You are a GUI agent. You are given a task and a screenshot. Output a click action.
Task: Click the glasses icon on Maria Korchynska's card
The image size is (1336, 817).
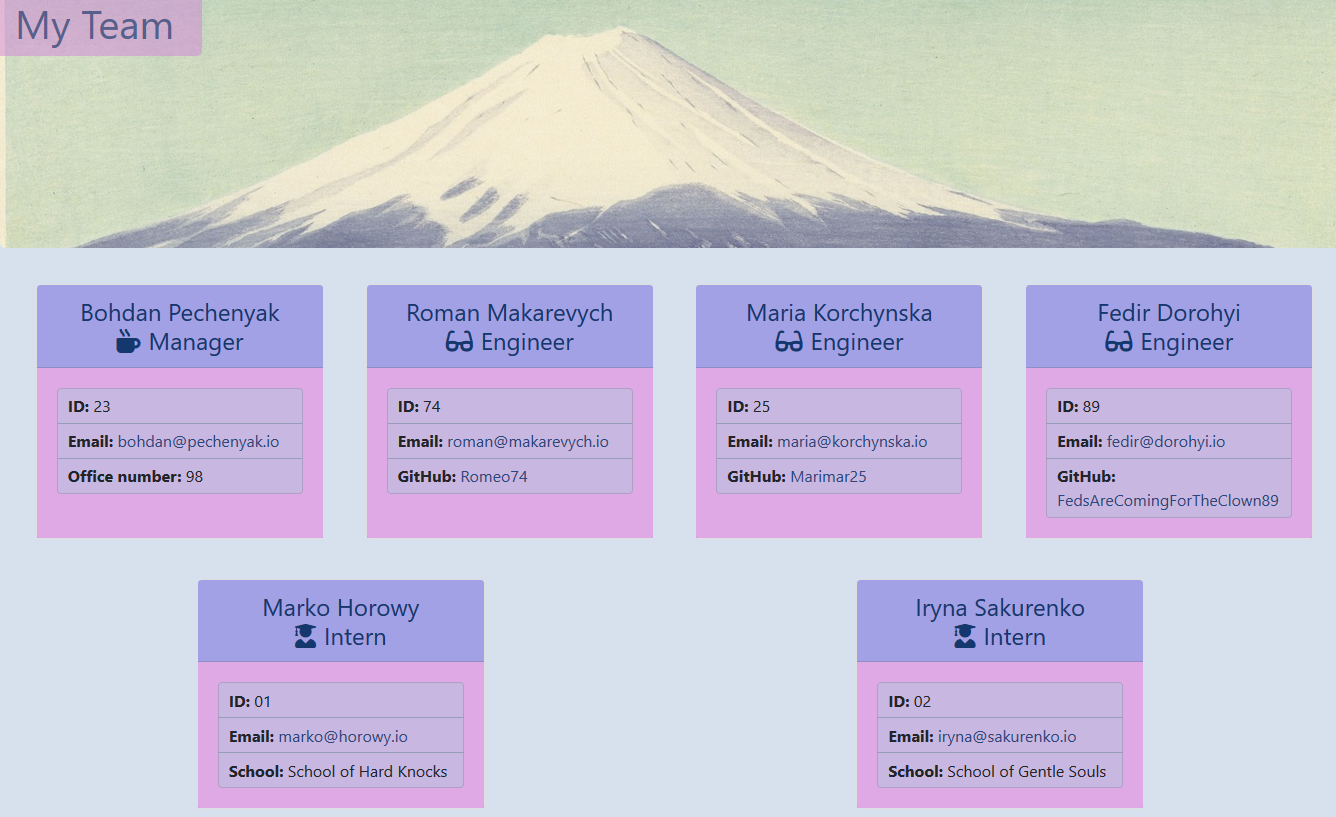tap(789, 342)
